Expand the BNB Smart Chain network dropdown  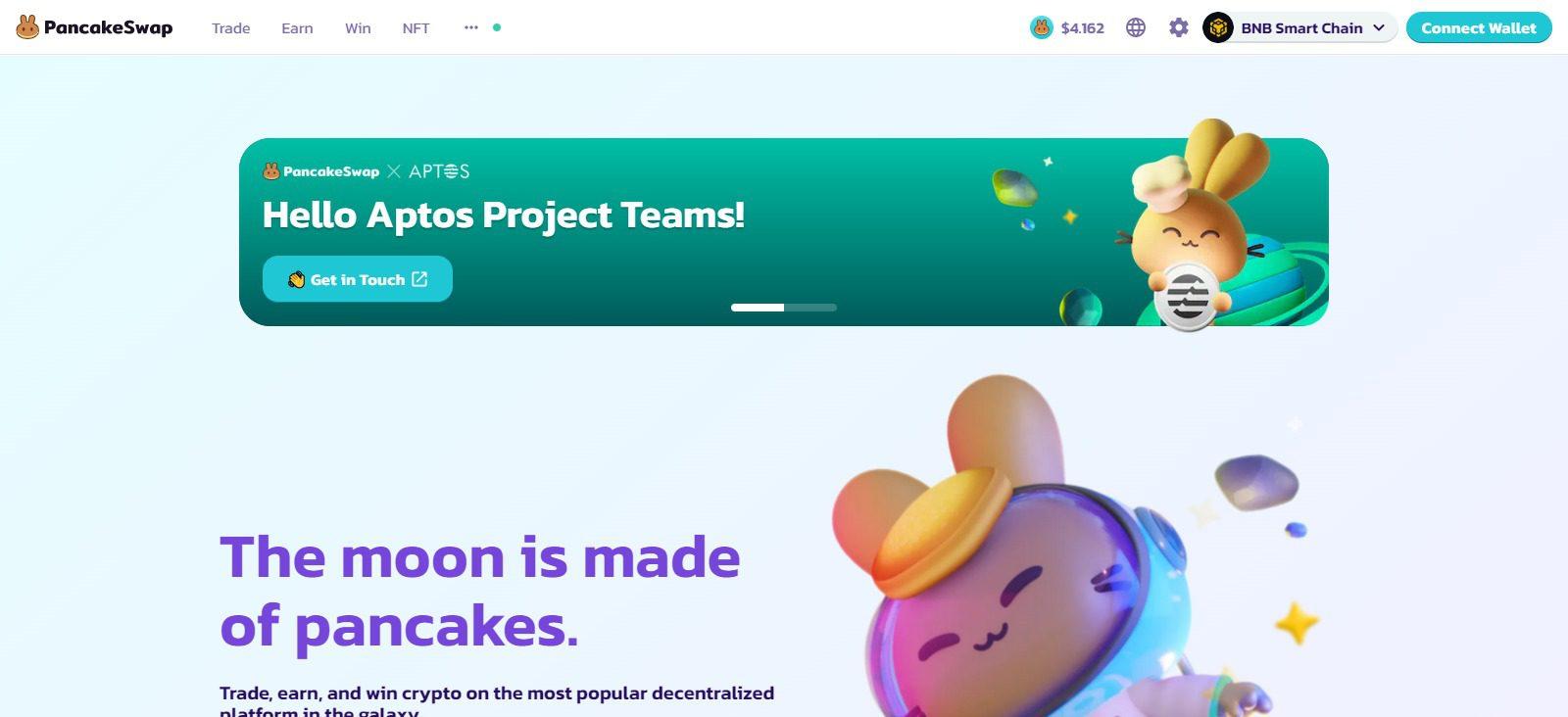coord(1299,27)
